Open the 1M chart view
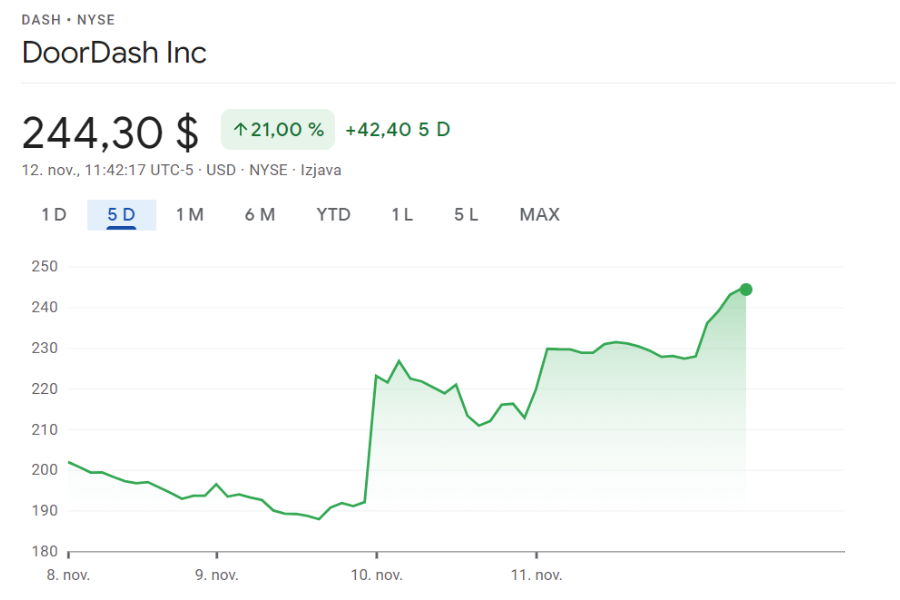The image size is (900, 600). (x=190, y=214)
